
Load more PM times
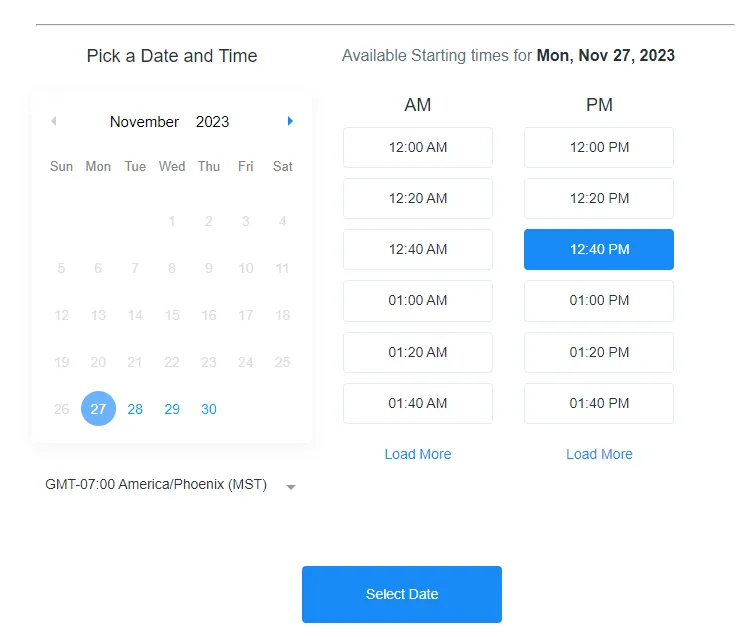[x=599, y=454]
